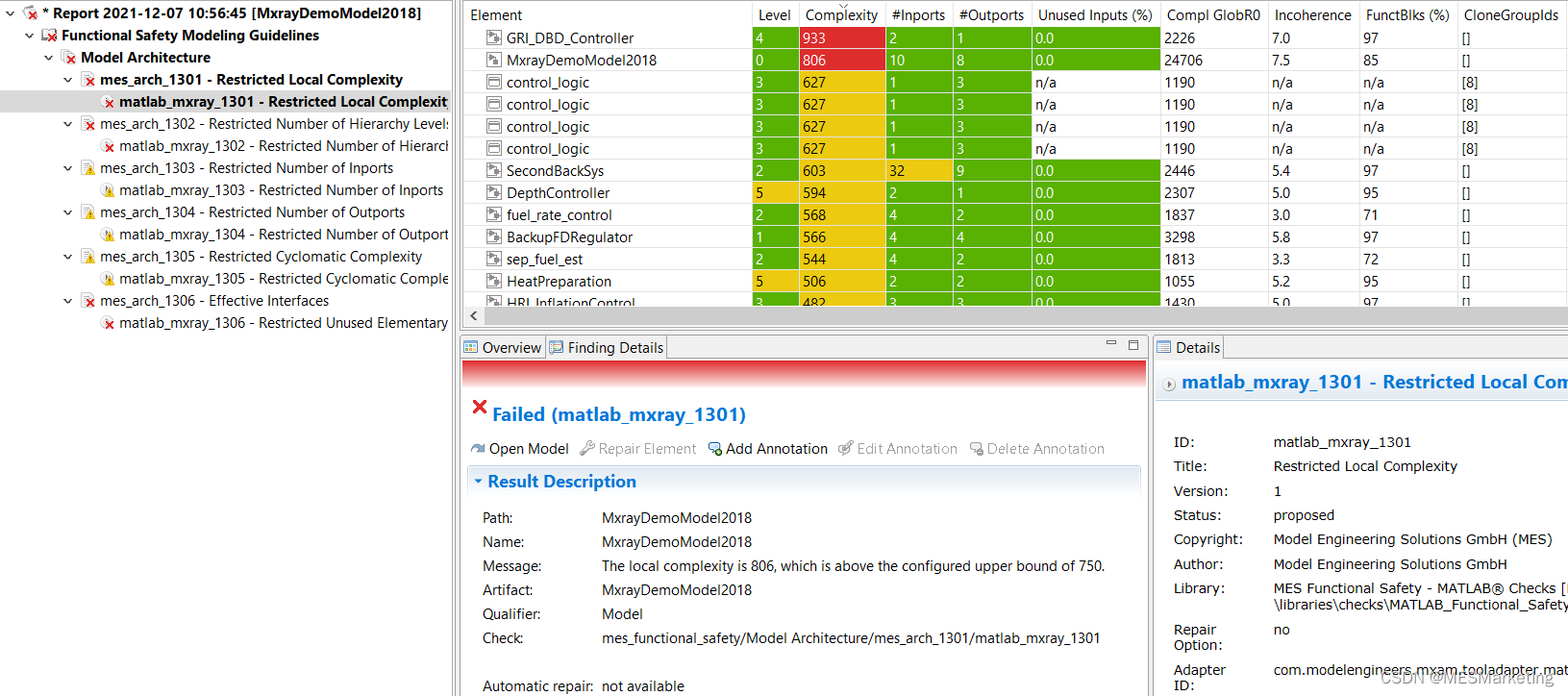Click the Failed (matlab_mxray_1301) heading link
The height and width of the screenshot is (696, 1568).
click(x=619, y=414)
